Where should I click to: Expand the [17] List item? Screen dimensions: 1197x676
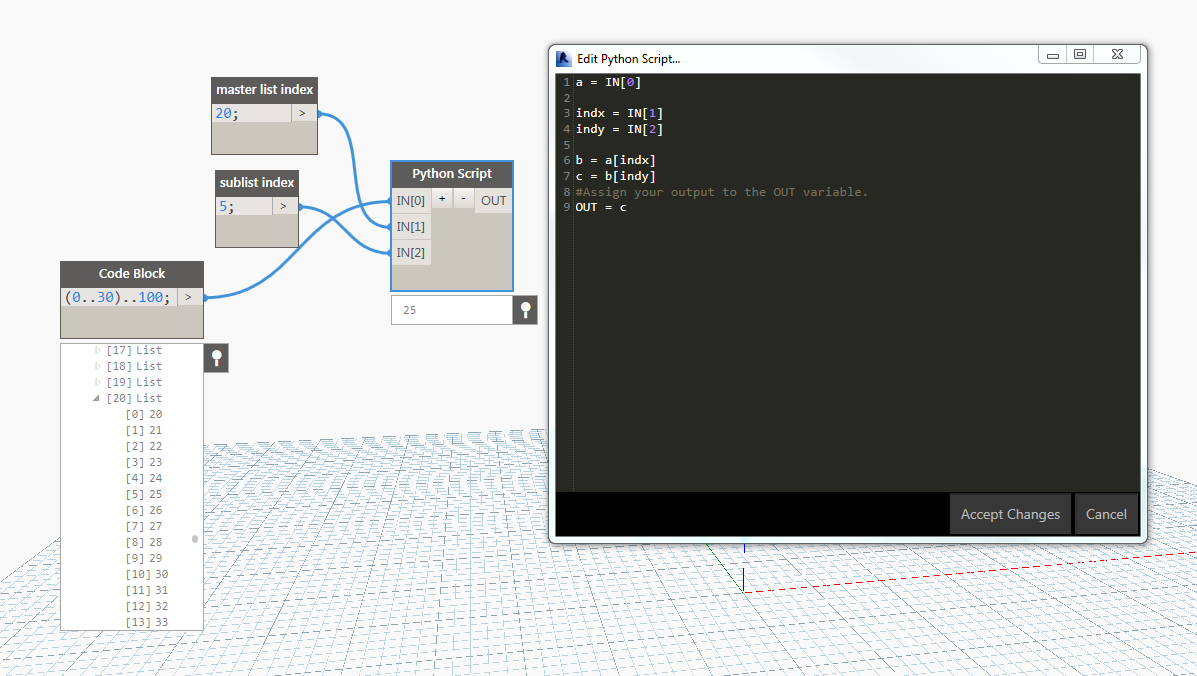[x=98, y=350]
